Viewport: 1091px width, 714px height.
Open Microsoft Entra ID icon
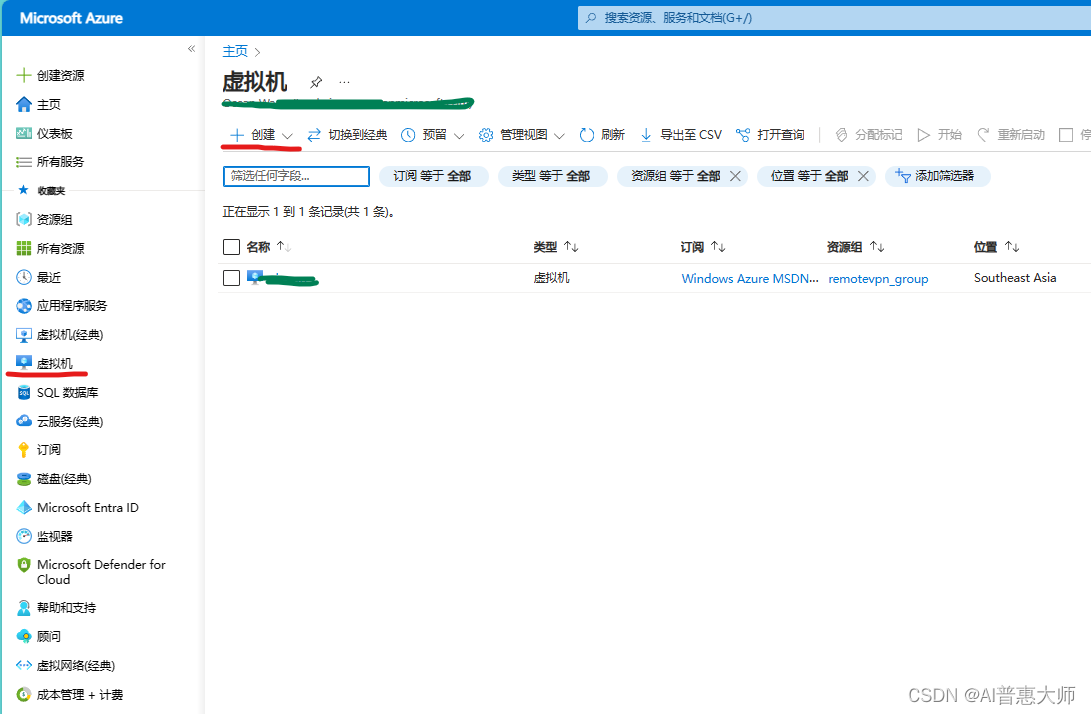24,507
